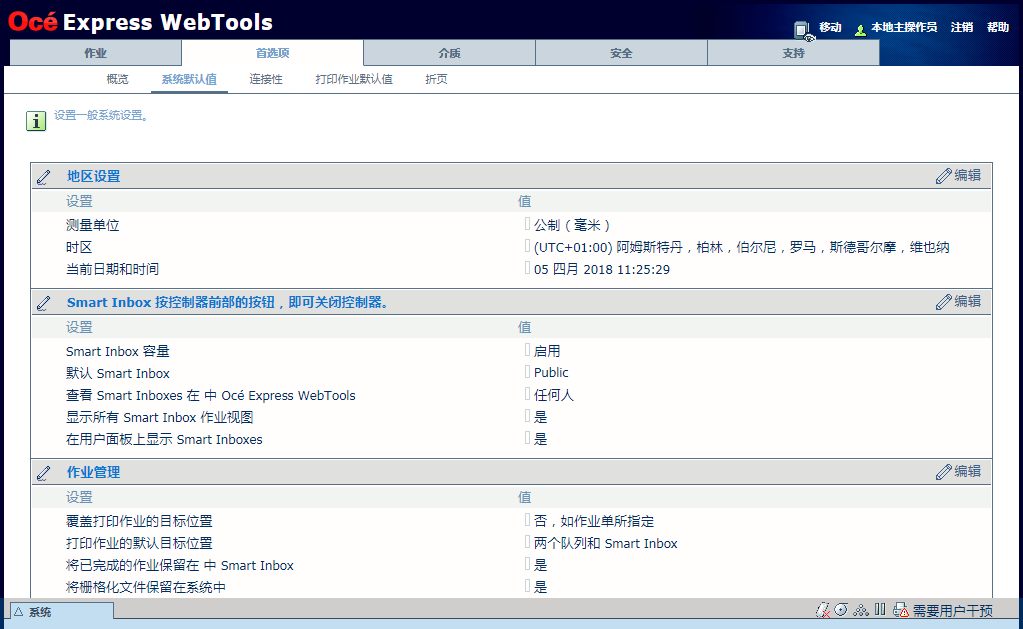Click the Public value
Viewport: 1023px width, 629px height.
point(551,373)
